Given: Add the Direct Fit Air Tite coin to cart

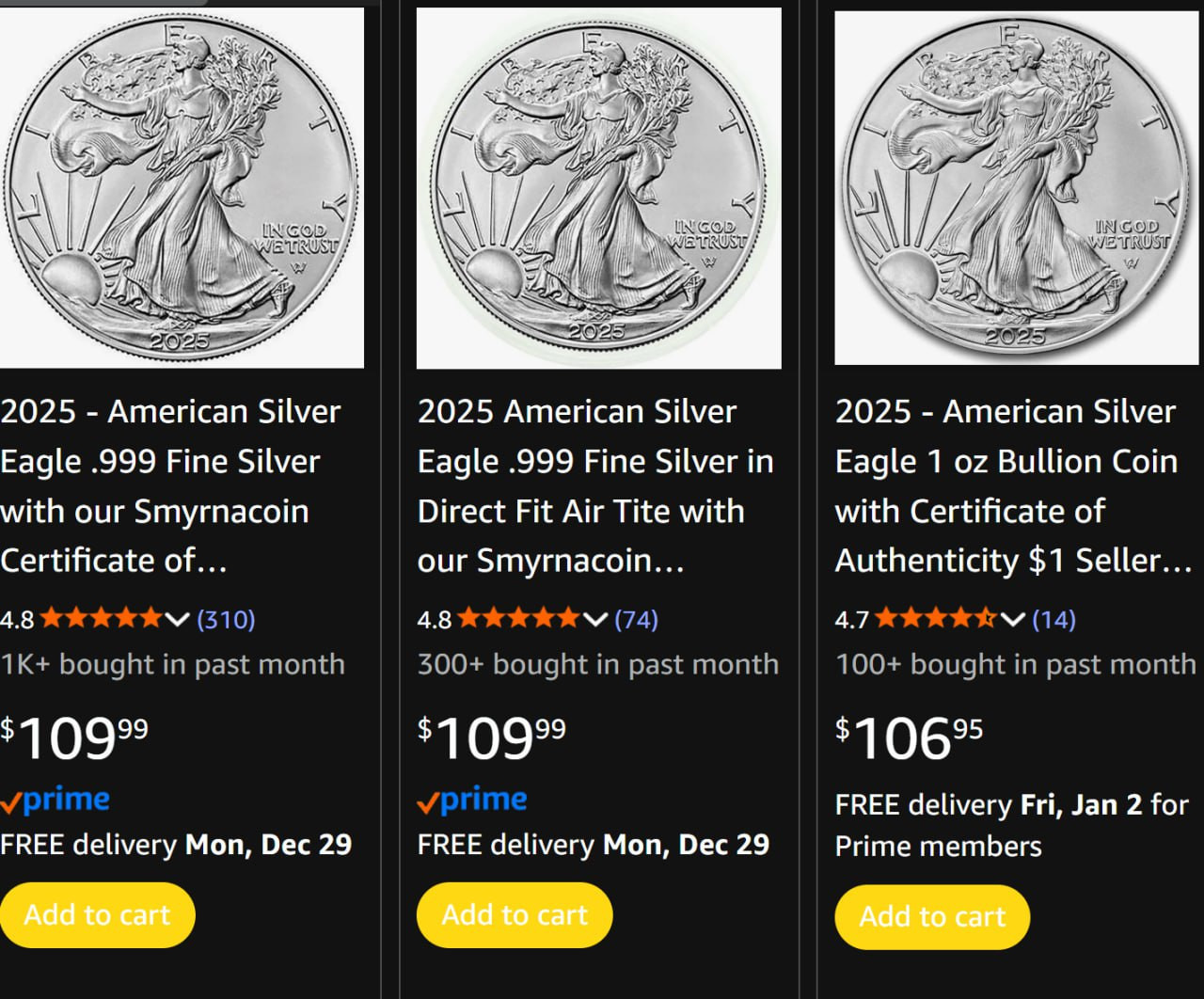Looking at the screenshot, I should coord(515,914).
